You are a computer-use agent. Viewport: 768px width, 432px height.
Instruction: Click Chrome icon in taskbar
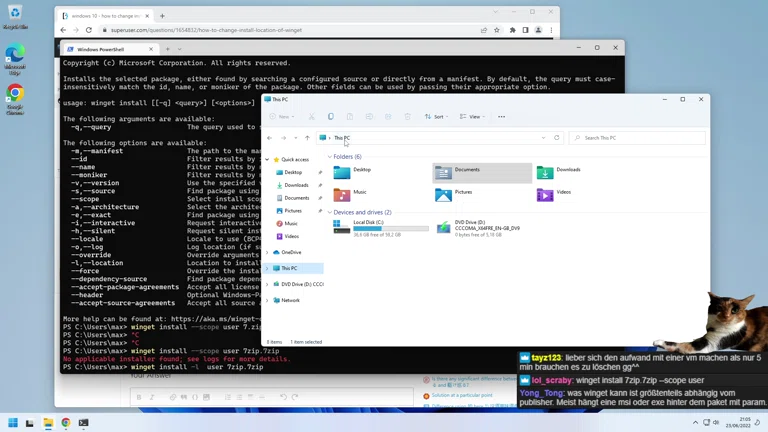(x=66, y=423)
